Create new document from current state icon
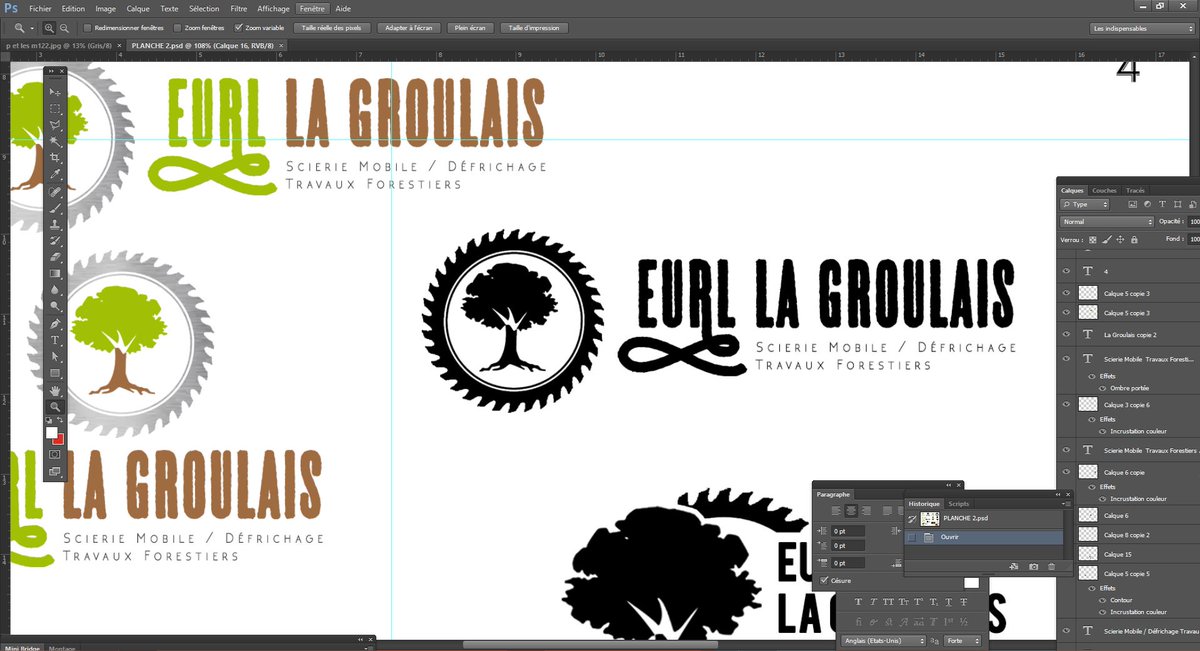The height and width of the screenshot is (651, 1200). point(1014,567)
